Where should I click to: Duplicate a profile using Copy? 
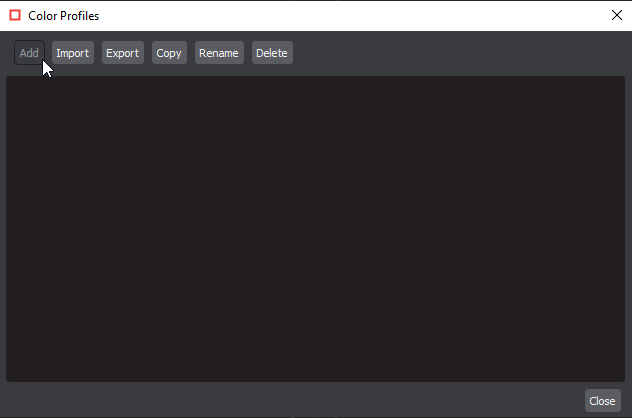169,53
